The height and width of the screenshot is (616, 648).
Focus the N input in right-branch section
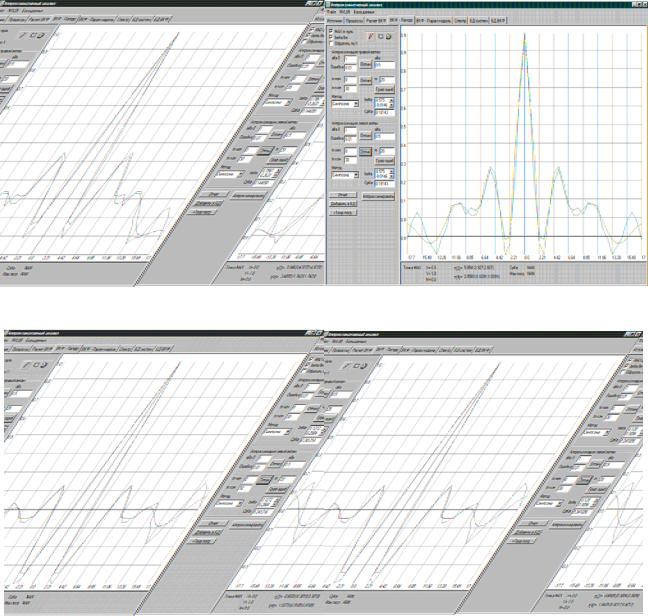coord(387,80)
